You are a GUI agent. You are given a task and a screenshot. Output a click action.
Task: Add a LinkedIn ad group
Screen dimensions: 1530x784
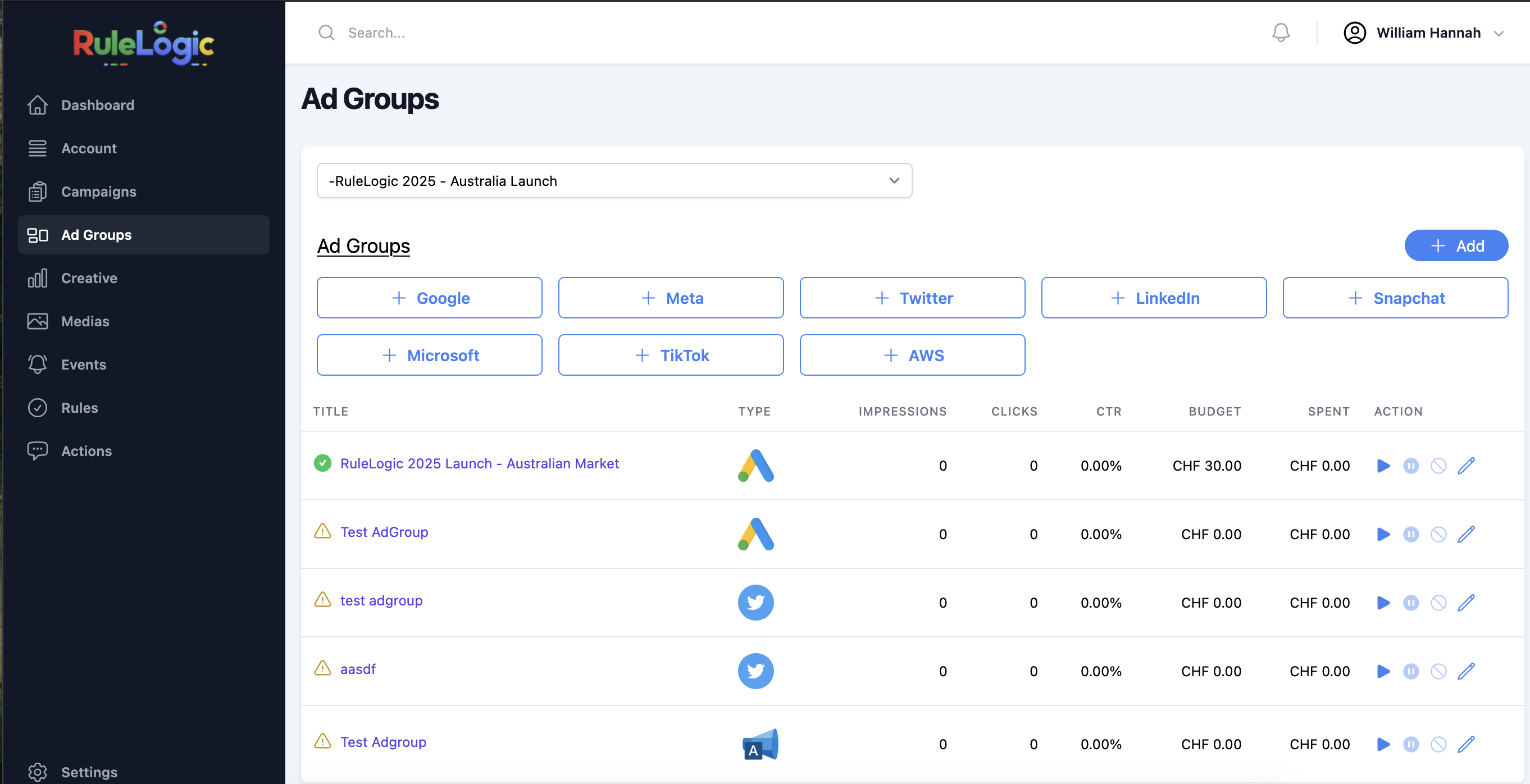[1154, 298]
